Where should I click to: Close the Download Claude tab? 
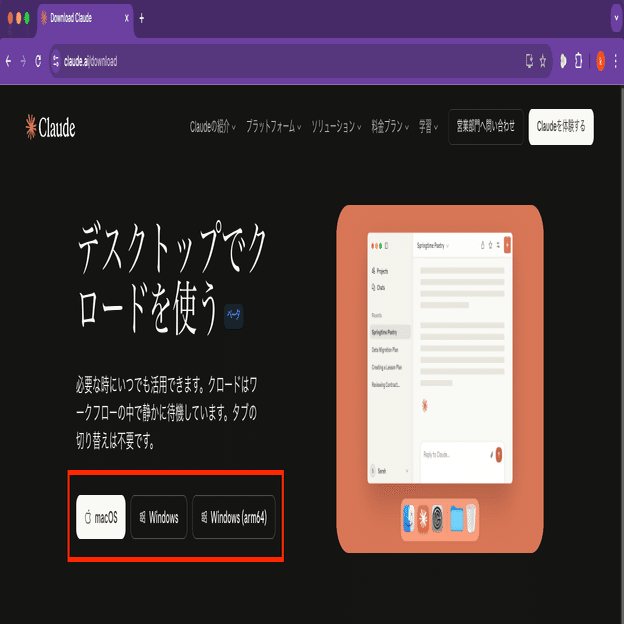click(127, 18)
